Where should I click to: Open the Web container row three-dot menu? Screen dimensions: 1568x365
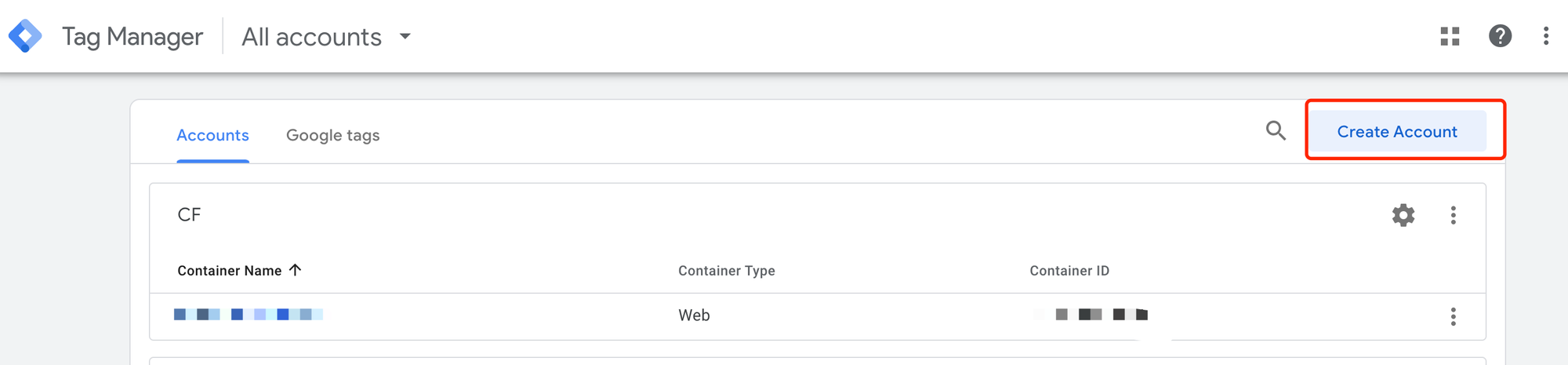(x=1453, y=316)
